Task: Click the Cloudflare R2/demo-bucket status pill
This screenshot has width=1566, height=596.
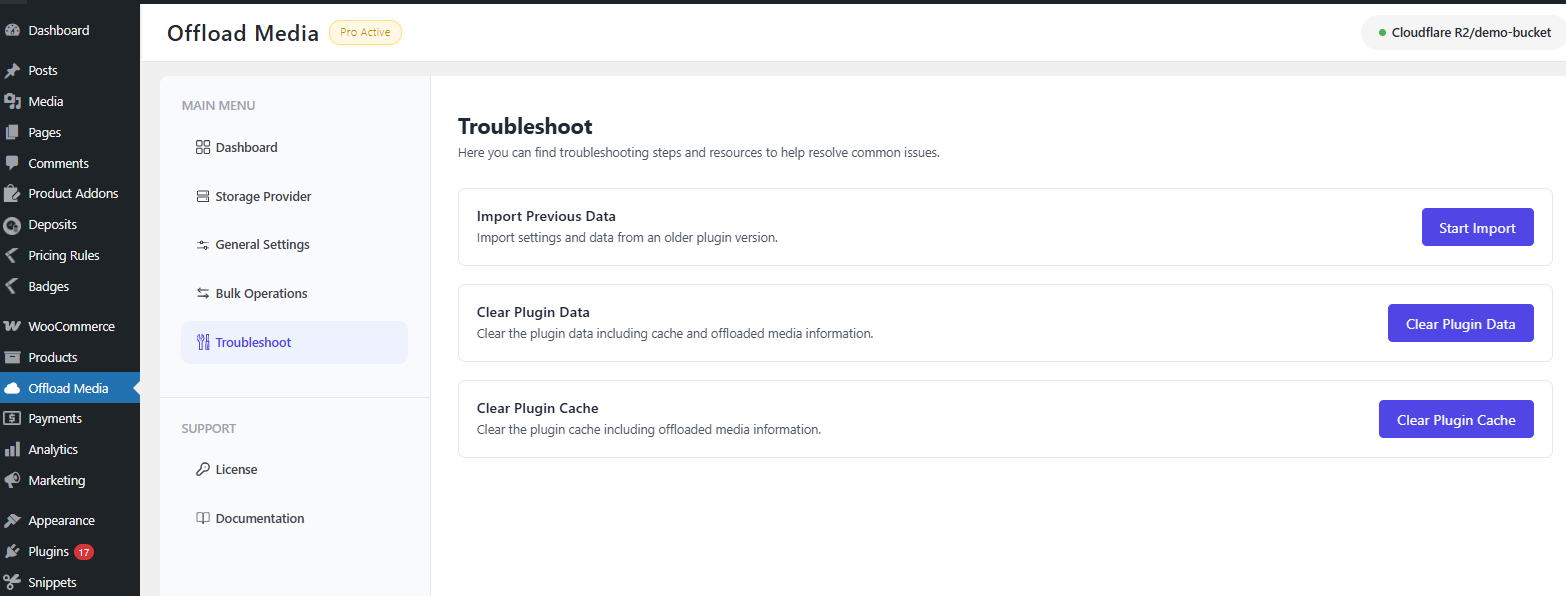Action: [x=1463, y=33]
